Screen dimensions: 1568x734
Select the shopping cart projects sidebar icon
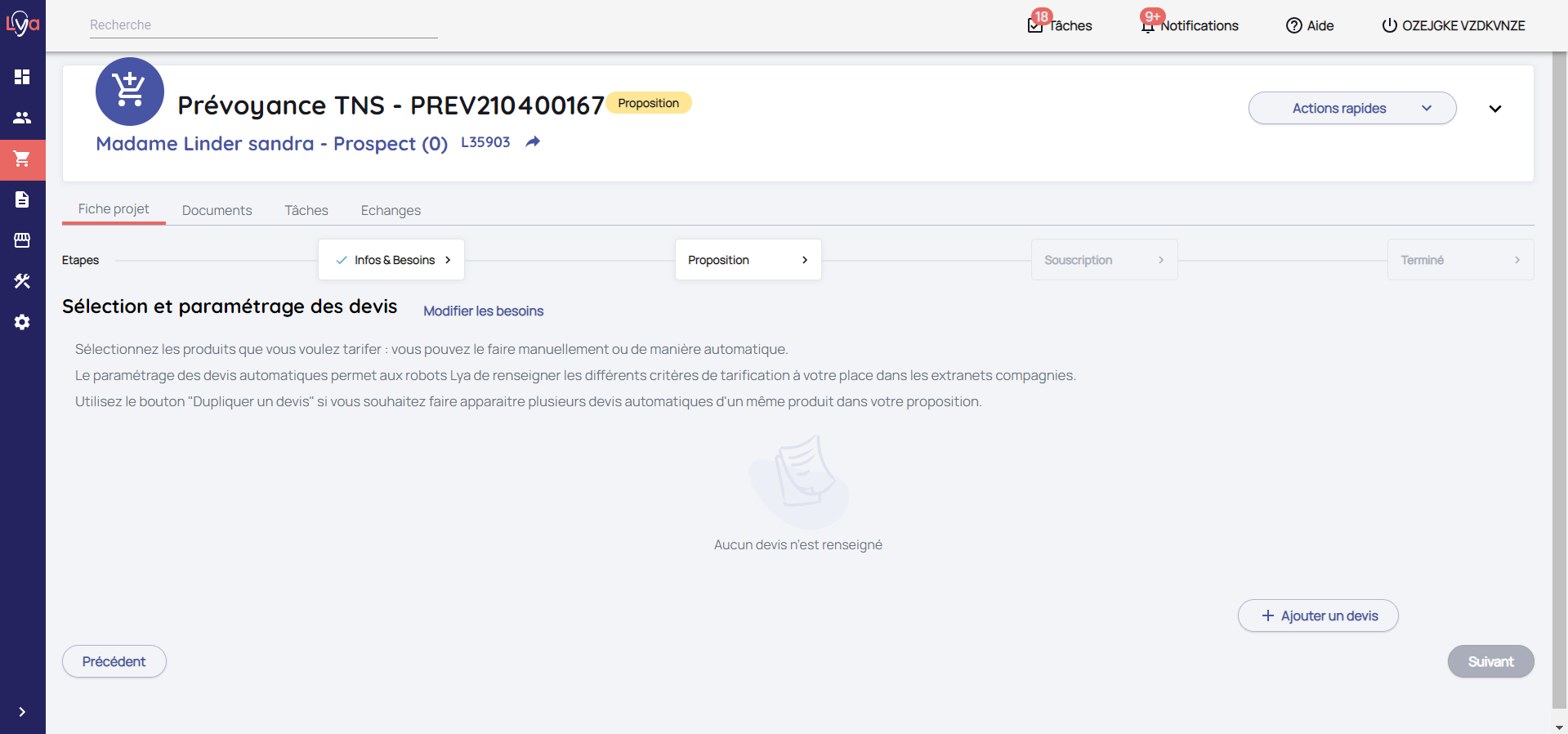coord(22,159)
